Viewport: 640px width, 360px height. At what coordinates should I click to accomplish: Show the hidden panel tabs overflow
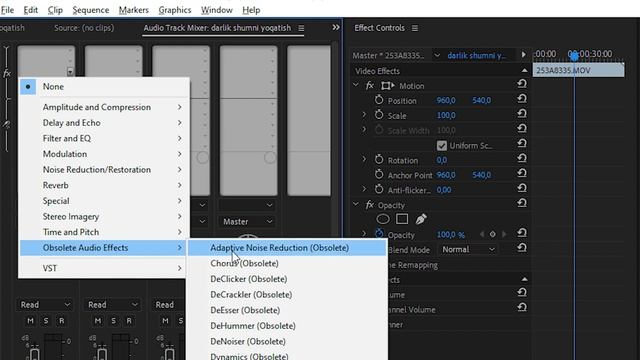click(336, 27)
